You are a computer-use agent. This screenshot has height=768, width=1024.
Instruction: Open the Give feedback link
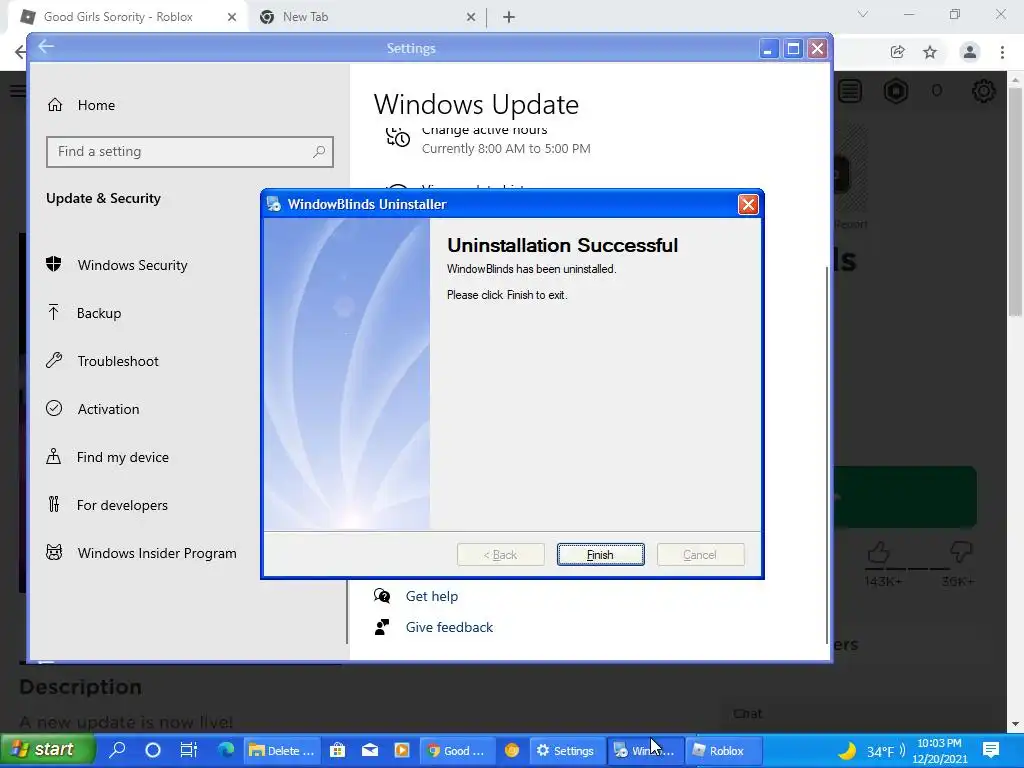tap(449, 627)
